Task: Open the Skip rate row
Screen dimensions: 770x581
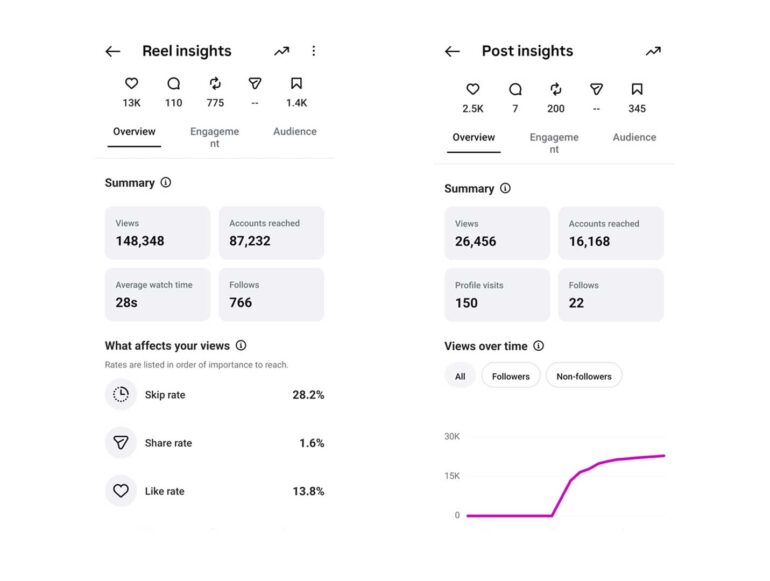Action: coord(215,394)
